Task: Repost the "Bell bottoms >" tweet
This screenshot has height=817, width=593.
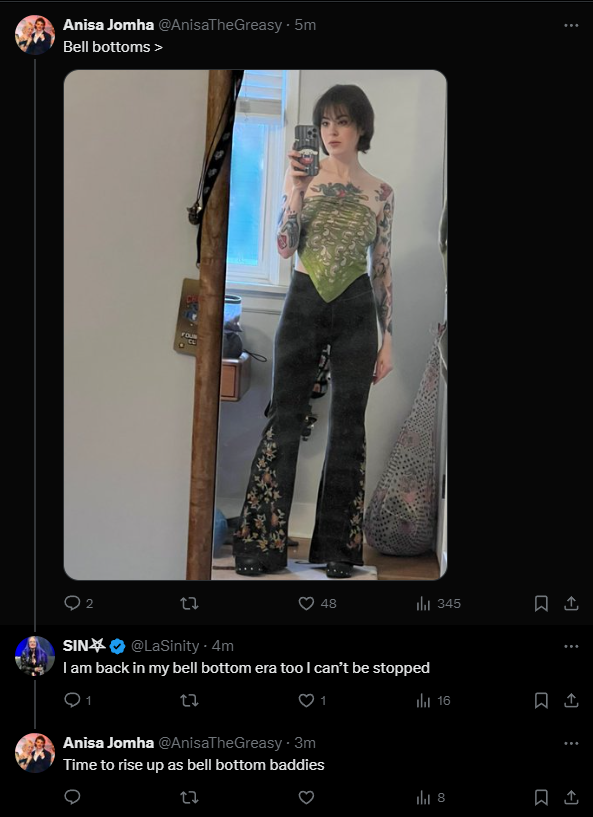Action: [x=189, y=603]
